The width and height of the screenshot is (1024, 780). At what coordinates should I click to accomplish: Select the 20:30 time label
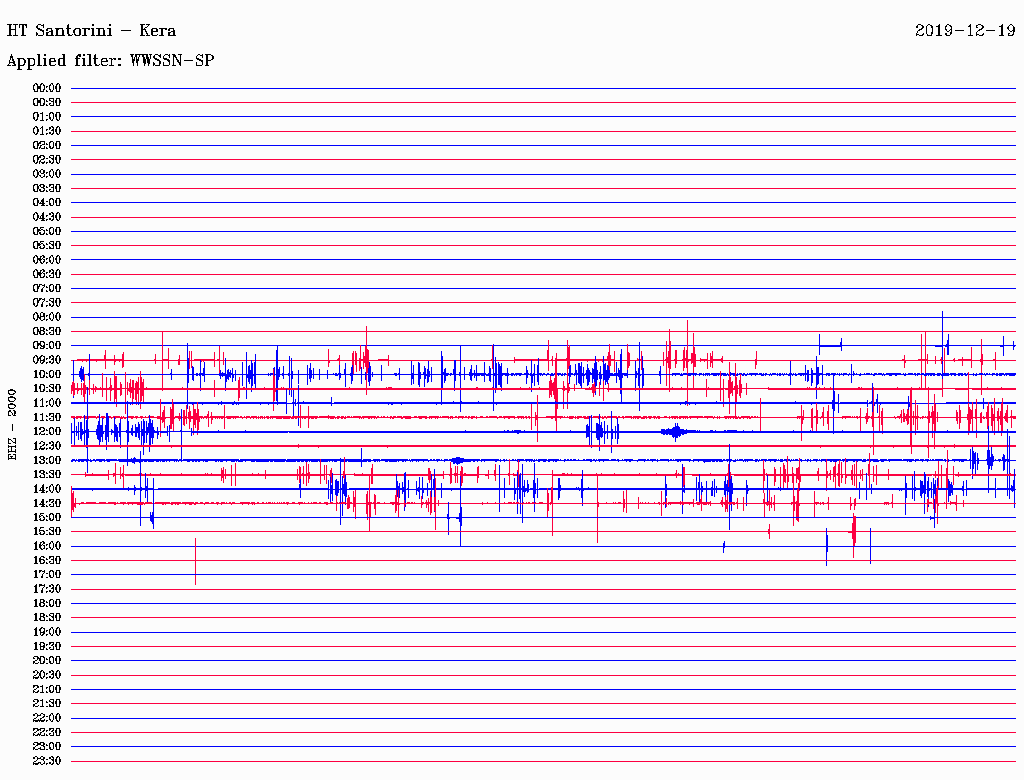(x=47, y=675)
